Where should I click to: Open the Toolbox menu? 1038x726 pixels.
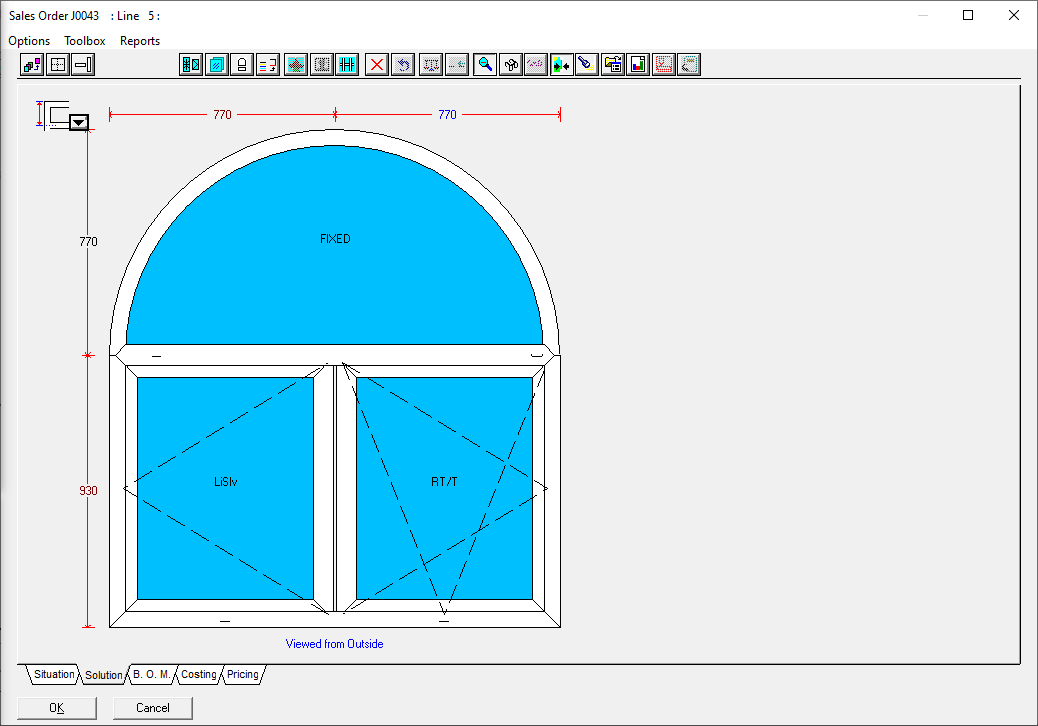click(85, 41)
